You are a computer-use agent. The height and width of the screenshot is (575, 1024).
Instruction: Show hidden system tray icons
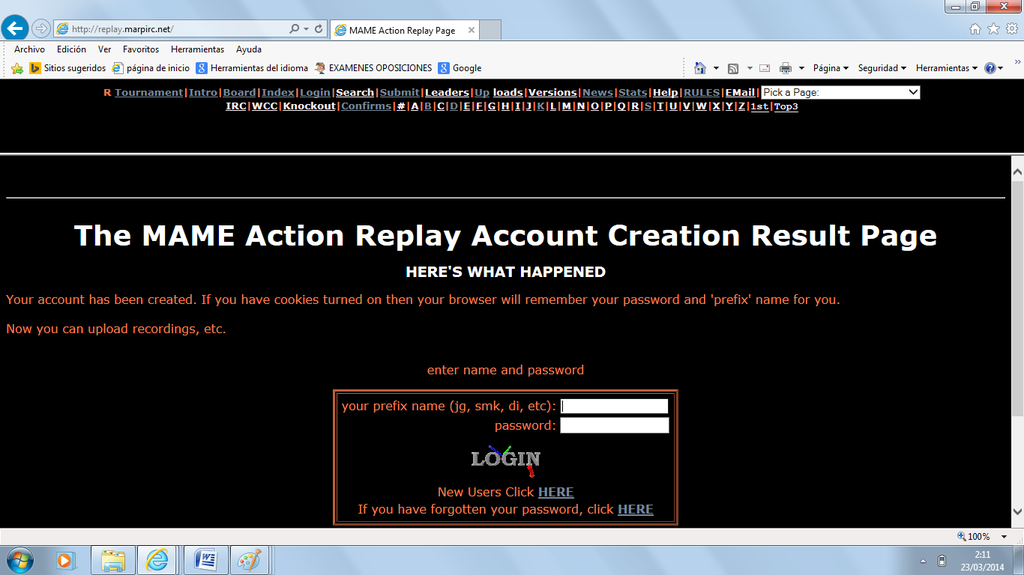923,561
